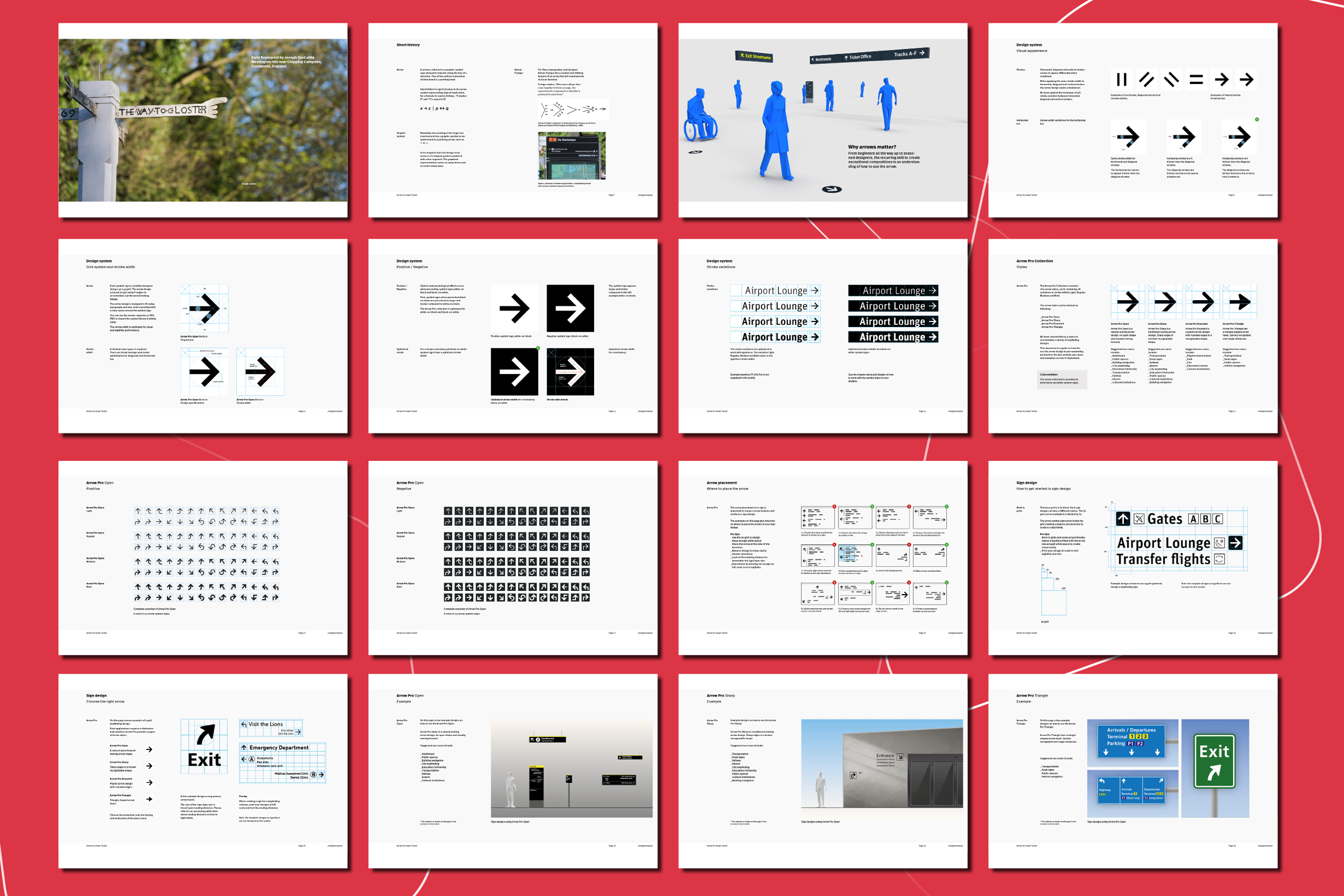Click the black arrow on white square, Positive symbol
The width and height of the screenshot is (1344, 896).
pyautogui.click(x=514, y=309)
